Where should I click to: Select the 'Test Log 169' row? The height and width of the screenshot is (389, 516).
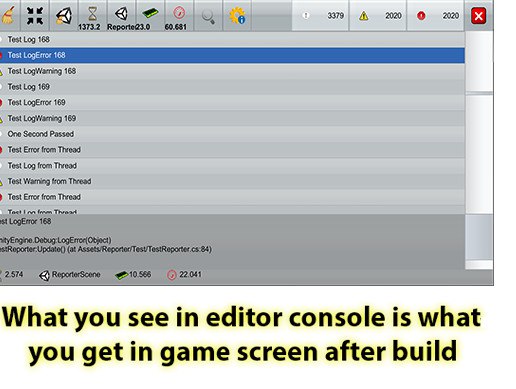point(232,87)
